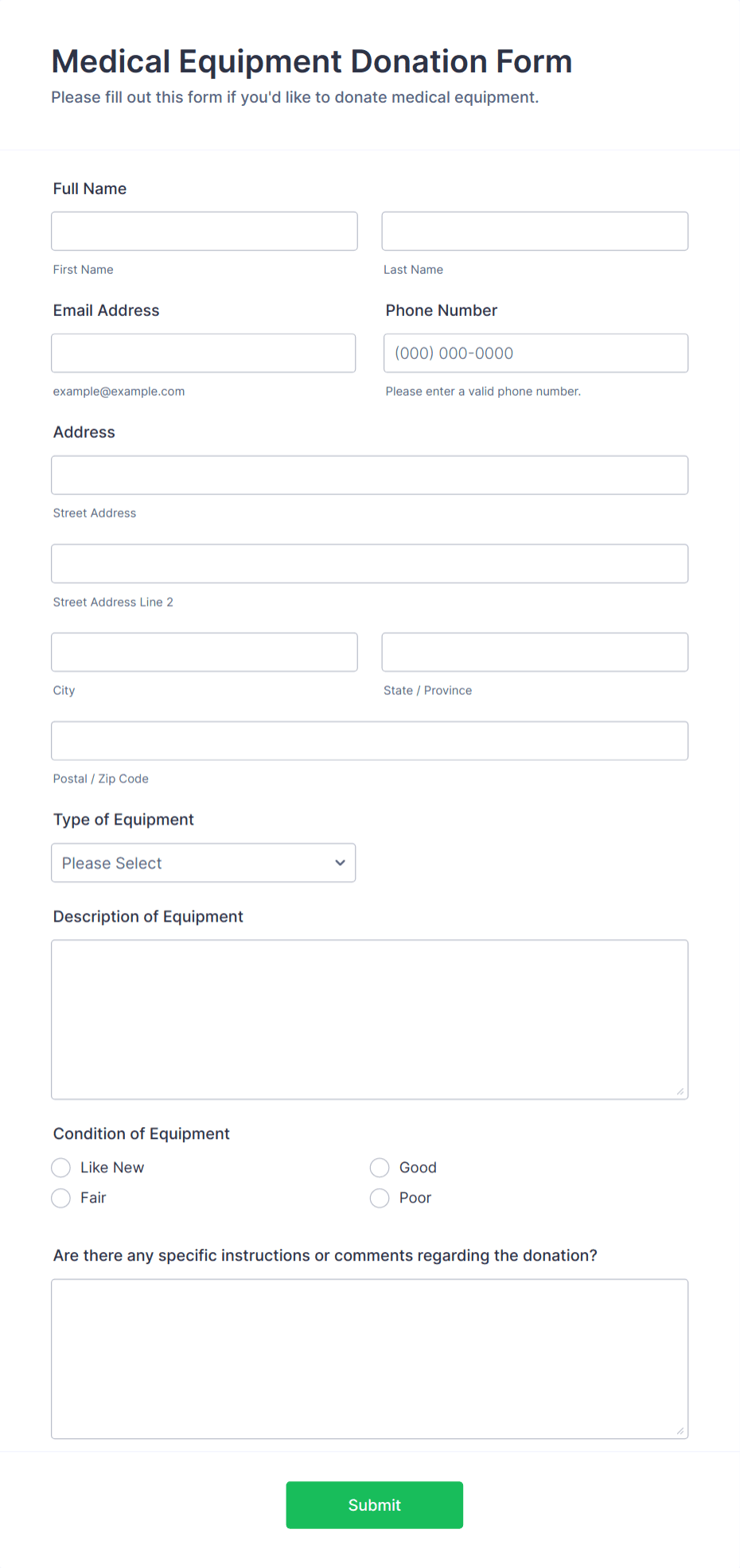Click into the Last Name field

click(534, 231)
